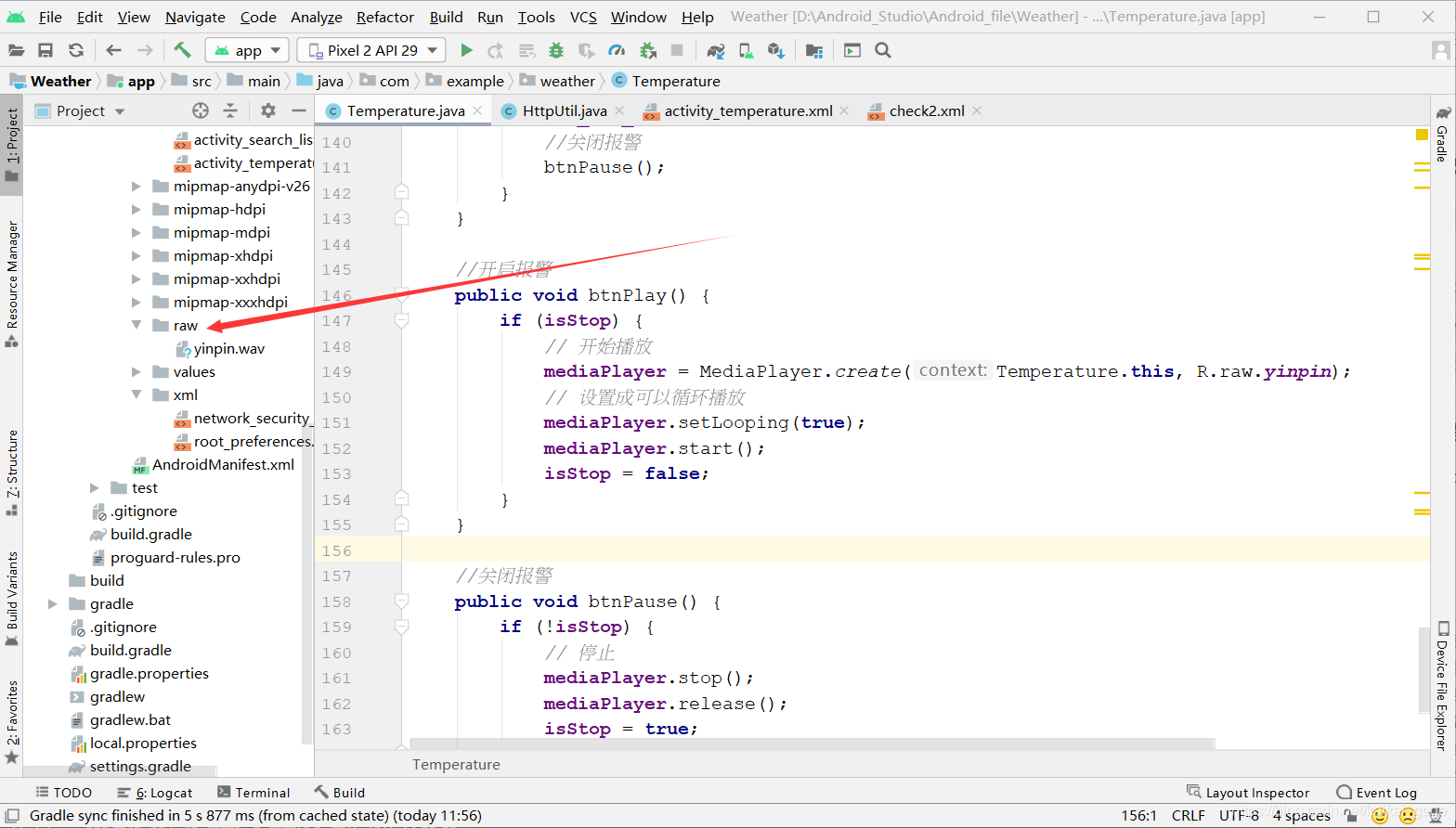The height and width of the screenshot is (828, 1456).
Task: Open the Logcat tool window
Action: click(155, 793)
